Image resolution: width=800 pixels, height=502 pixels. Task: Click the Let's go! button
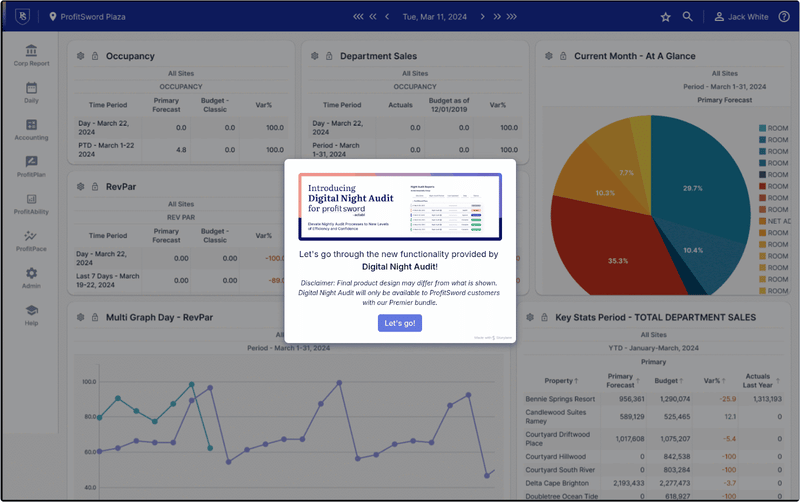[x=400, y=322]
